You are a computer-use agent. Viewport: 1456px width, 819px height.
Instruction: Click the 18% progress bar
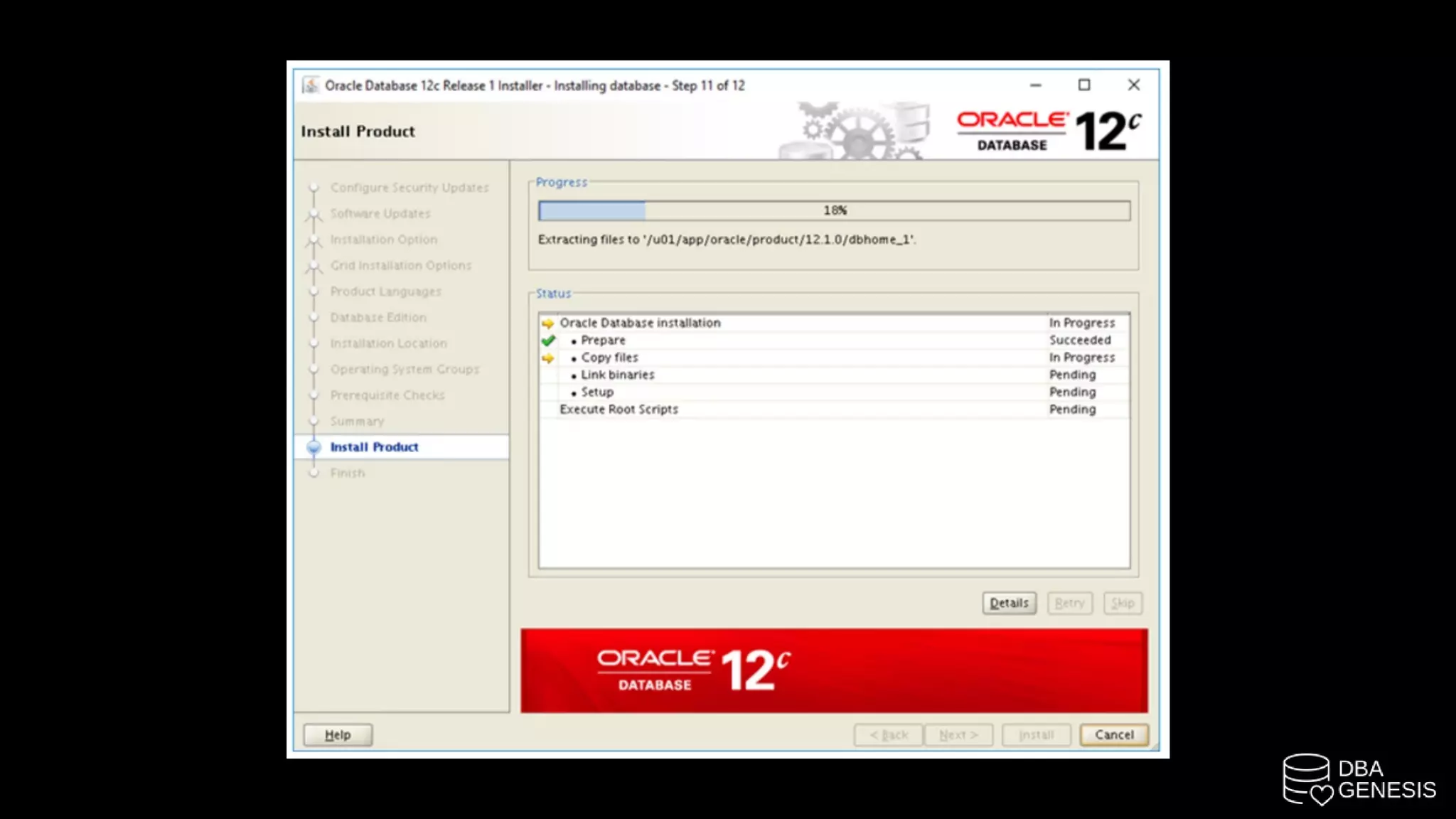tap(833, 210)
